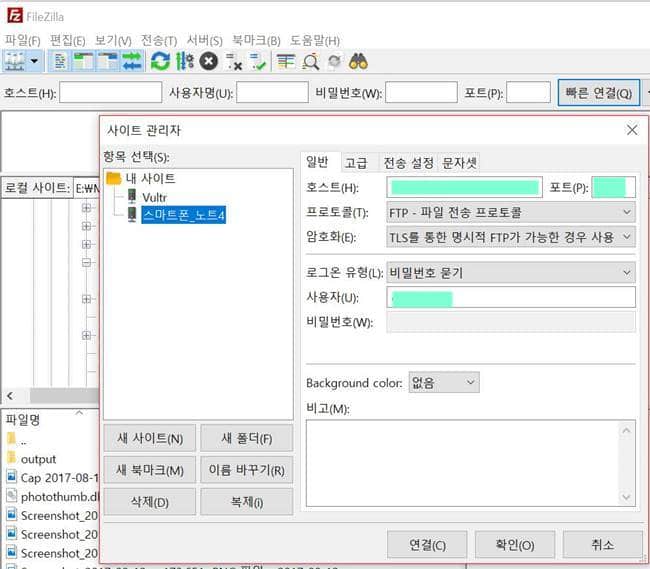Click the disconnect from server icon
Viewport: 650px width, 569px height.
pyautogui.click(x=234, y=61)
